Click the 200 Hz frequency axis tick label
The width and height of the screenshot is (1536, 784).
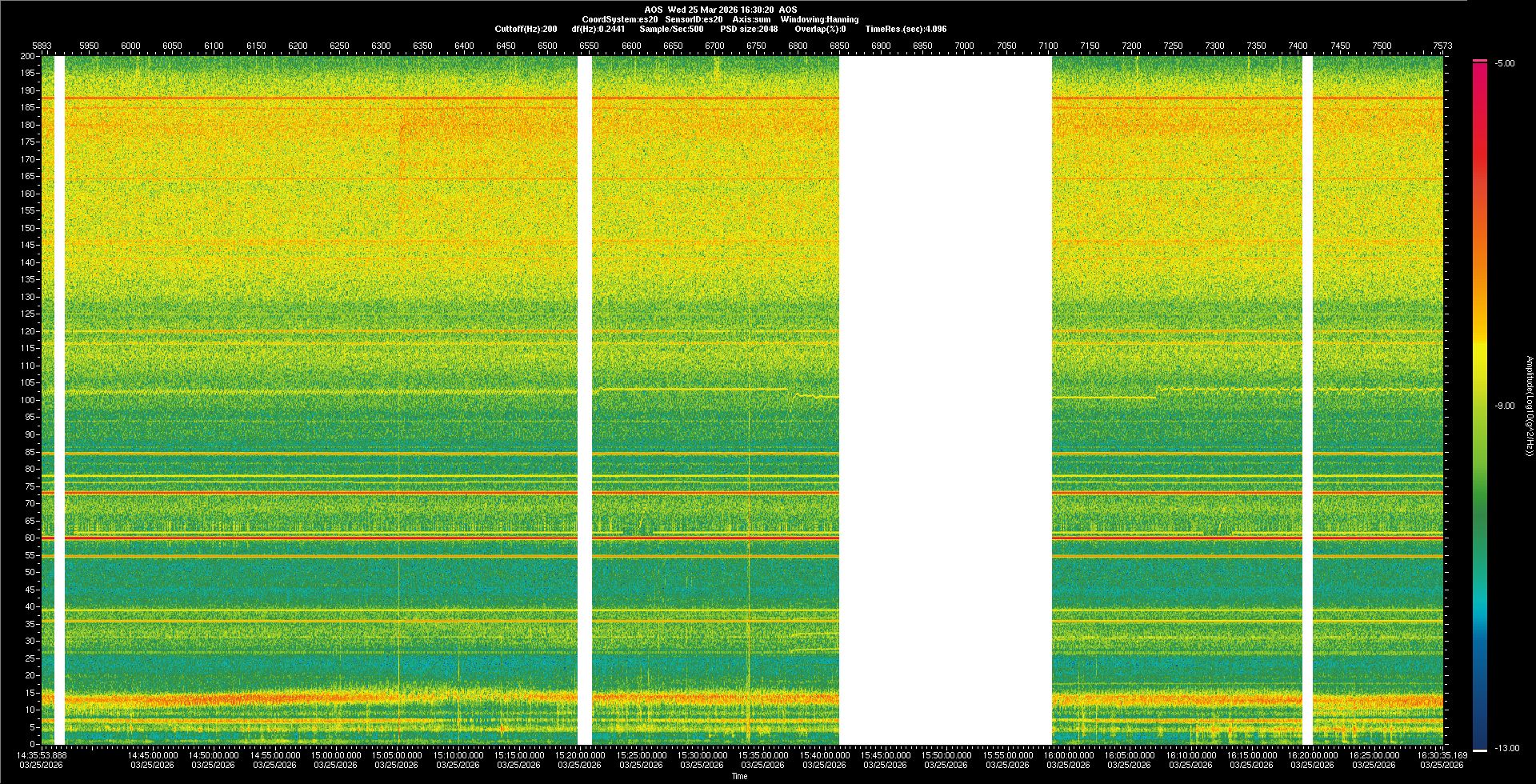pos(27,57)
